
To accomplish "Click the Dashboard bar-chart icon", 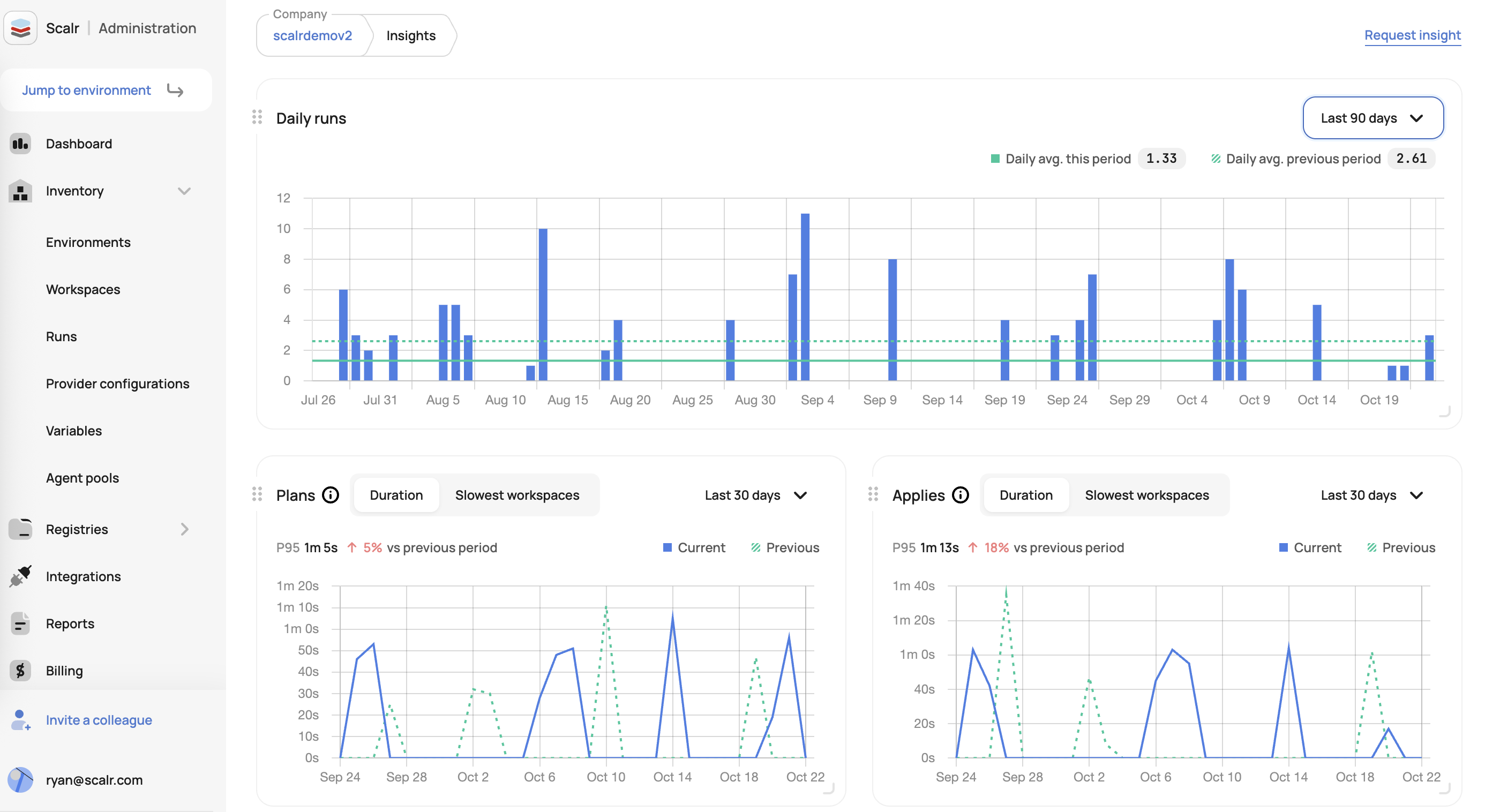I will pos(20,144).
